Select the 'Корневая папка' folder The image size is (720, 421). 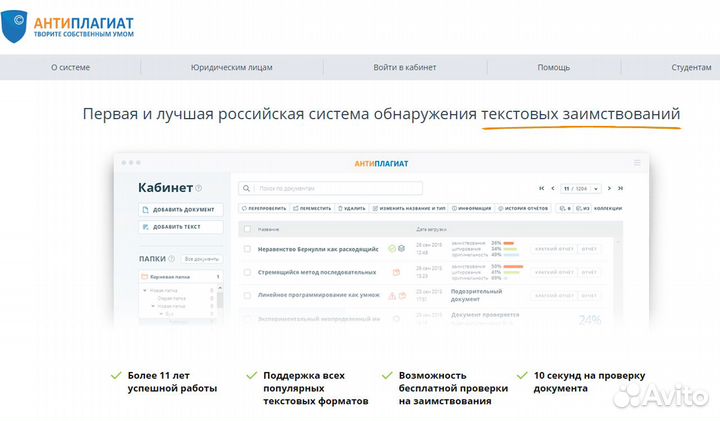pyautogui.click(x=180, y=277)
